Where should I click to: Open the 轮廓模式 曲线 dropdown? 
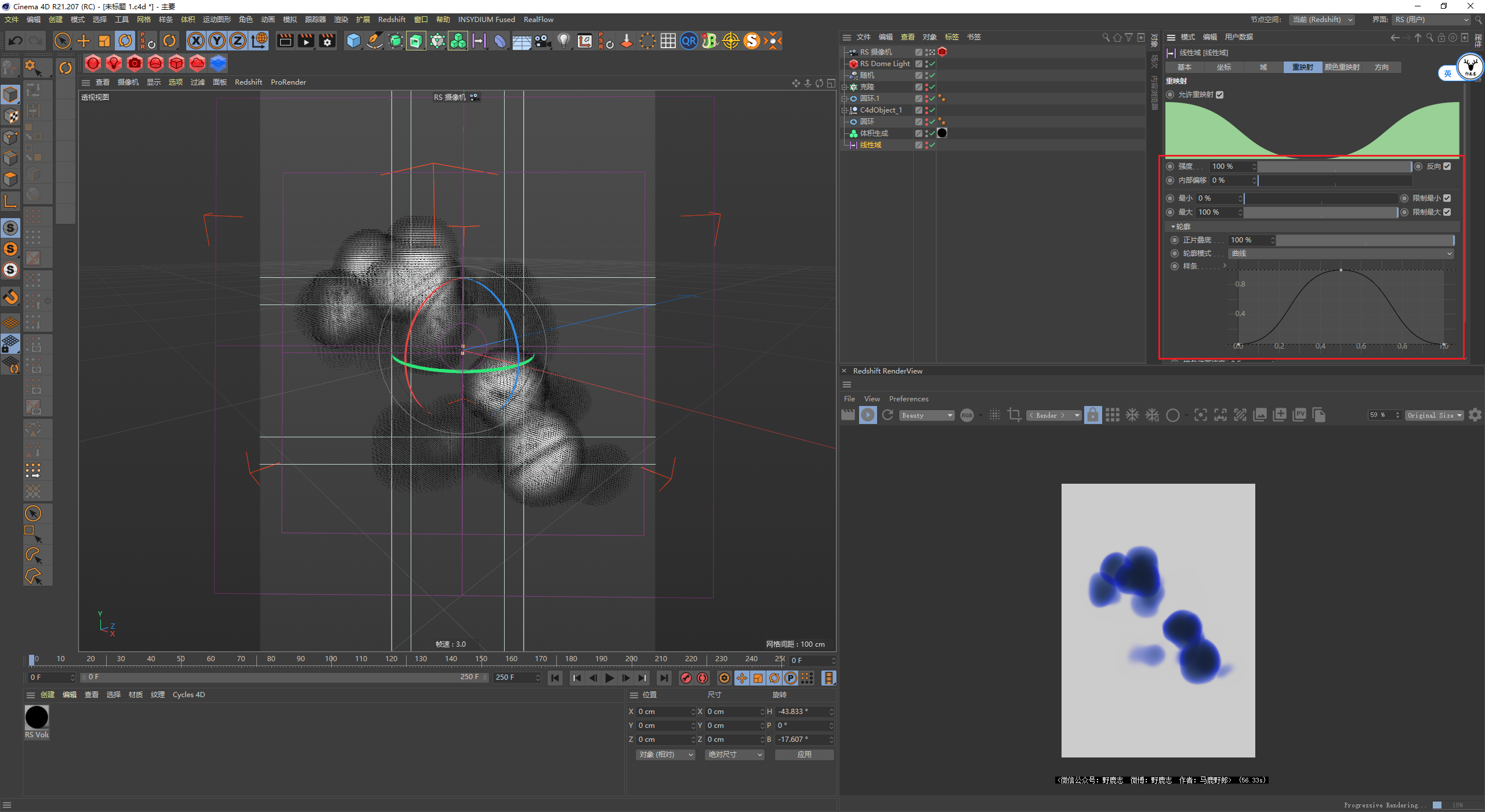tap(1341, 253)
